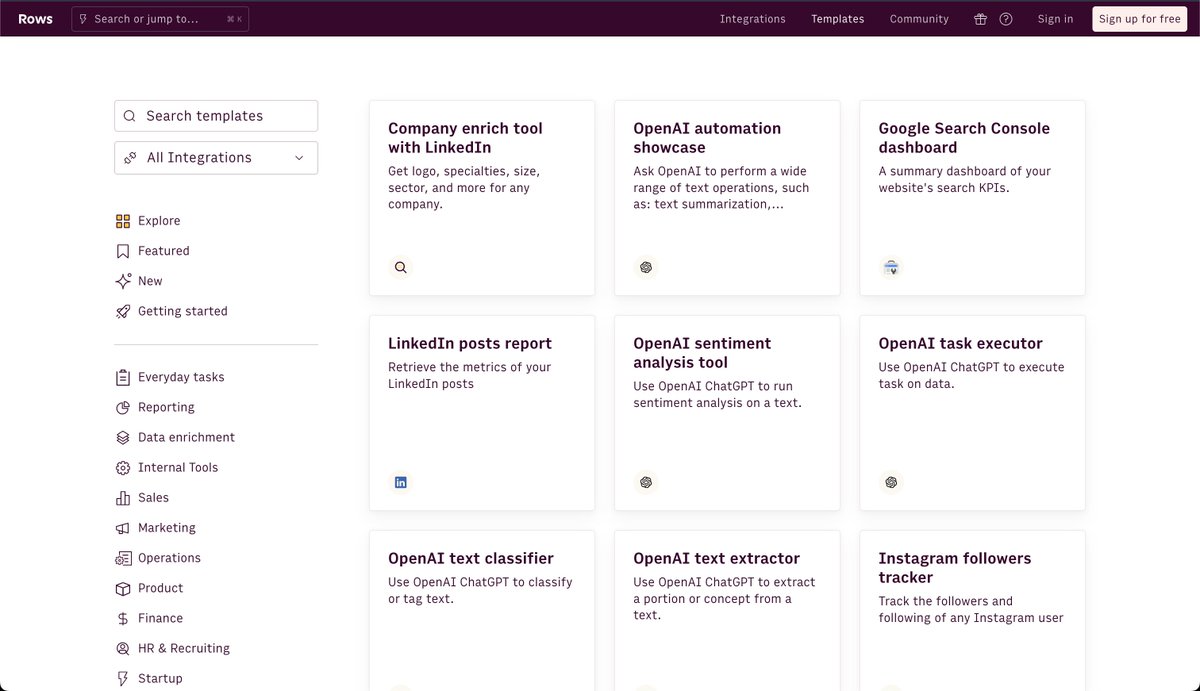Click Google Search Console icon on dashboard card
The width and height of the screenshot is (1200, 691).
[x=891, y=267]
